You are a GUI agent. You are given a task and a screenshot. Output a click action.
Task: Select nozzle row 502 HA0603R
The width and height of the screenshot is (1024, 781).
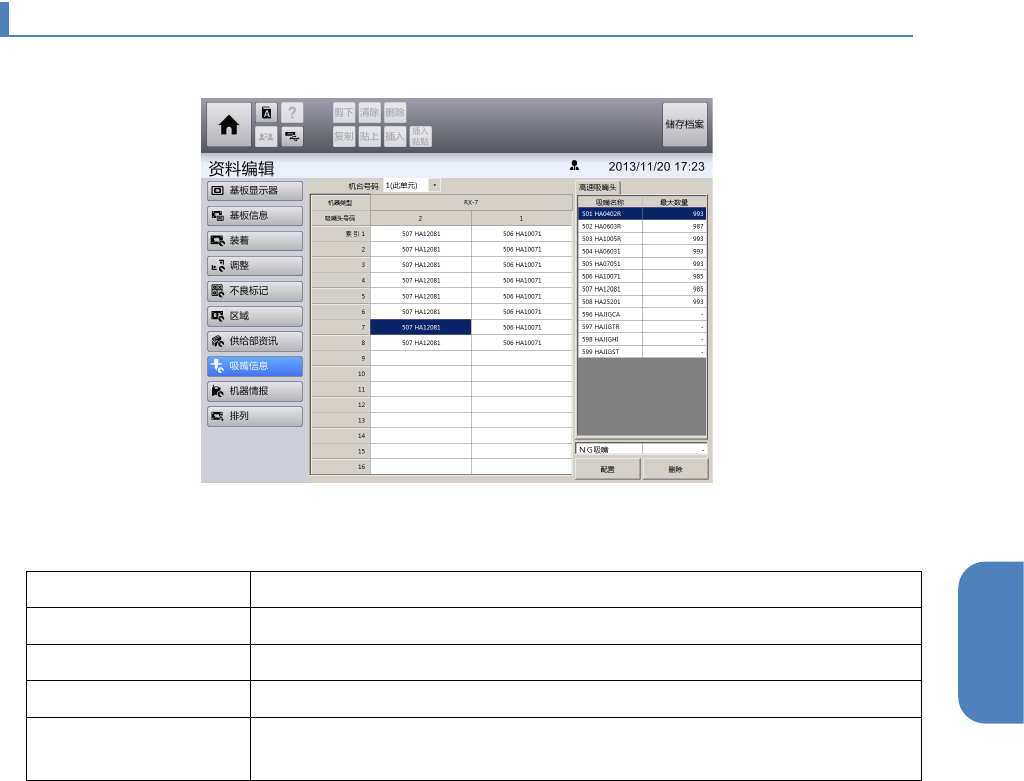641,227
